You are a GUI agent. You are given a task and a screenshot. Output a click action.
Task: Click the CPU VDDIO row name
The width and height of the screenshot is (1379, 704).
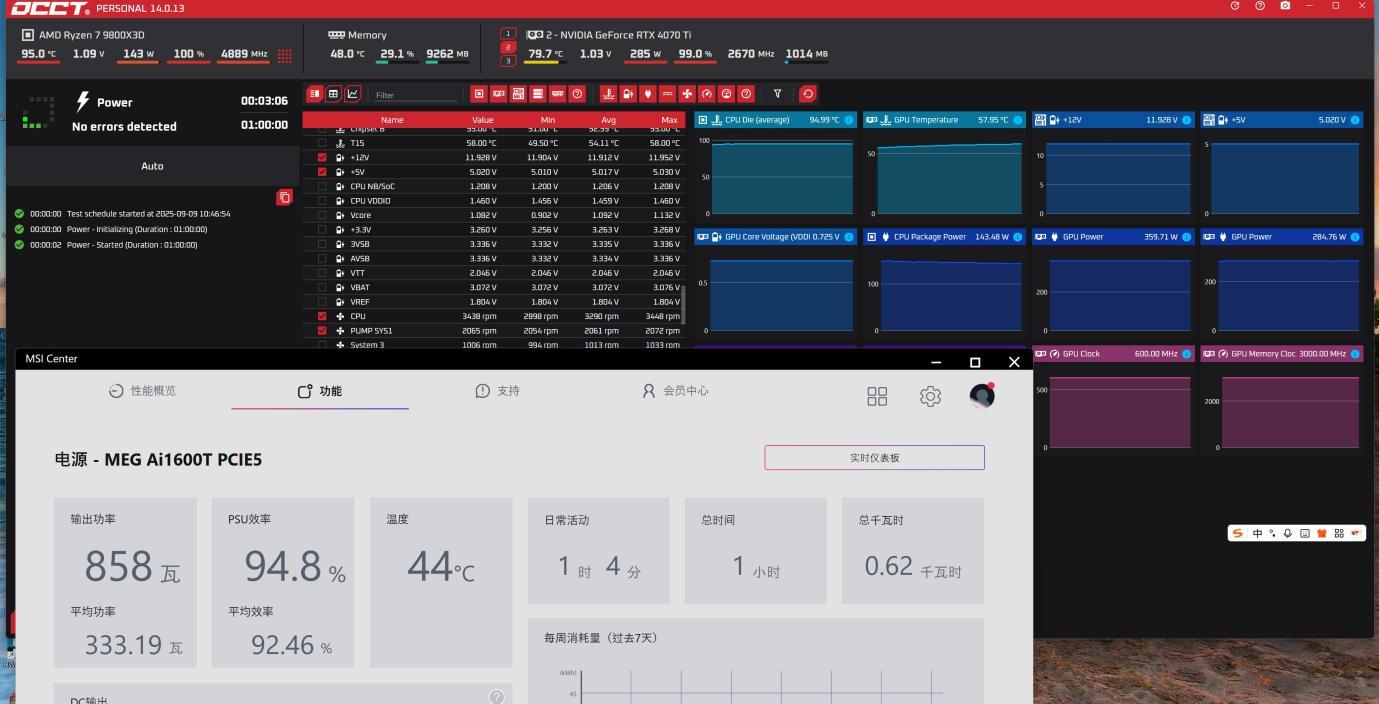pos(370,201)
